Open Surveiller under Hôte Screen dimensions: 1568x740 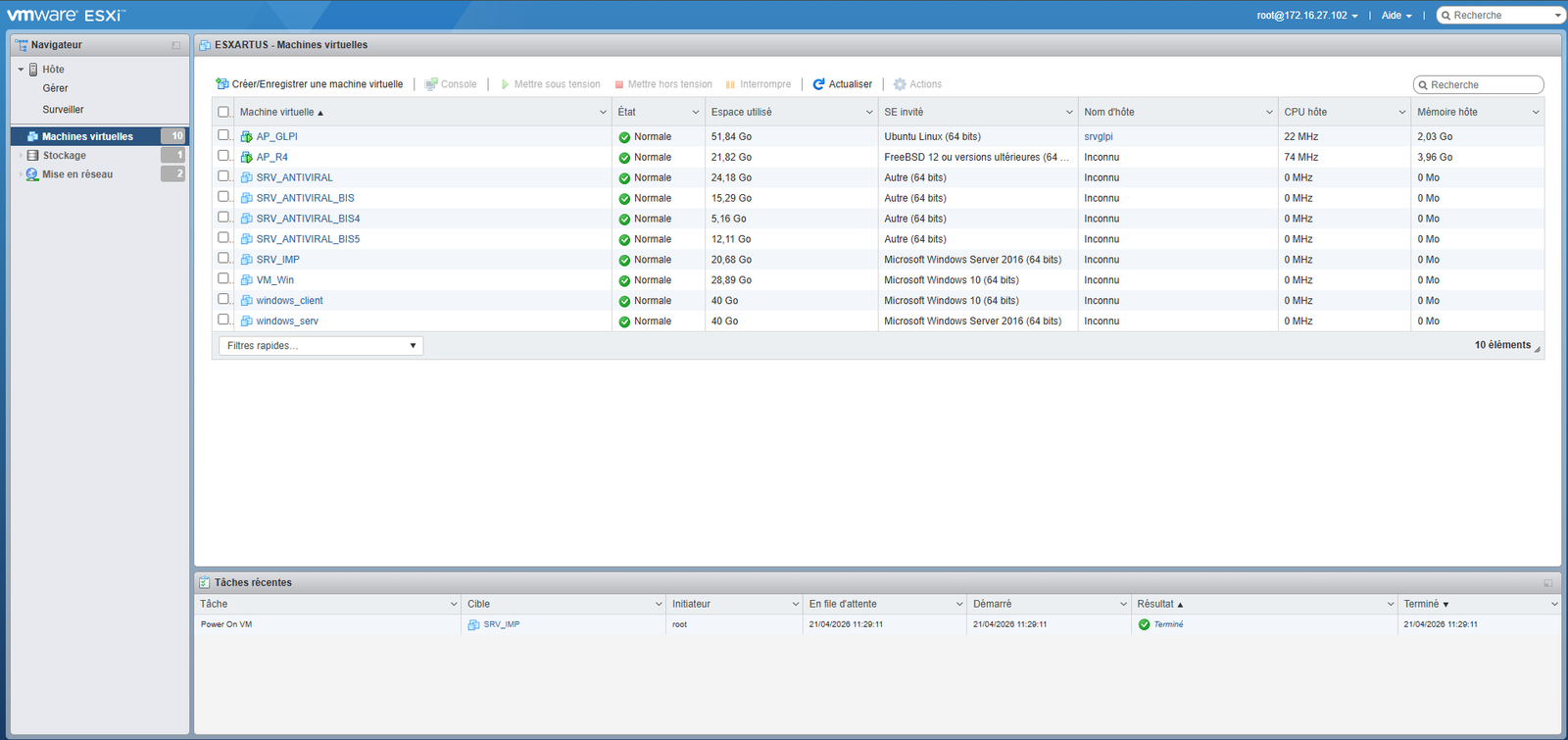(63, 110)
